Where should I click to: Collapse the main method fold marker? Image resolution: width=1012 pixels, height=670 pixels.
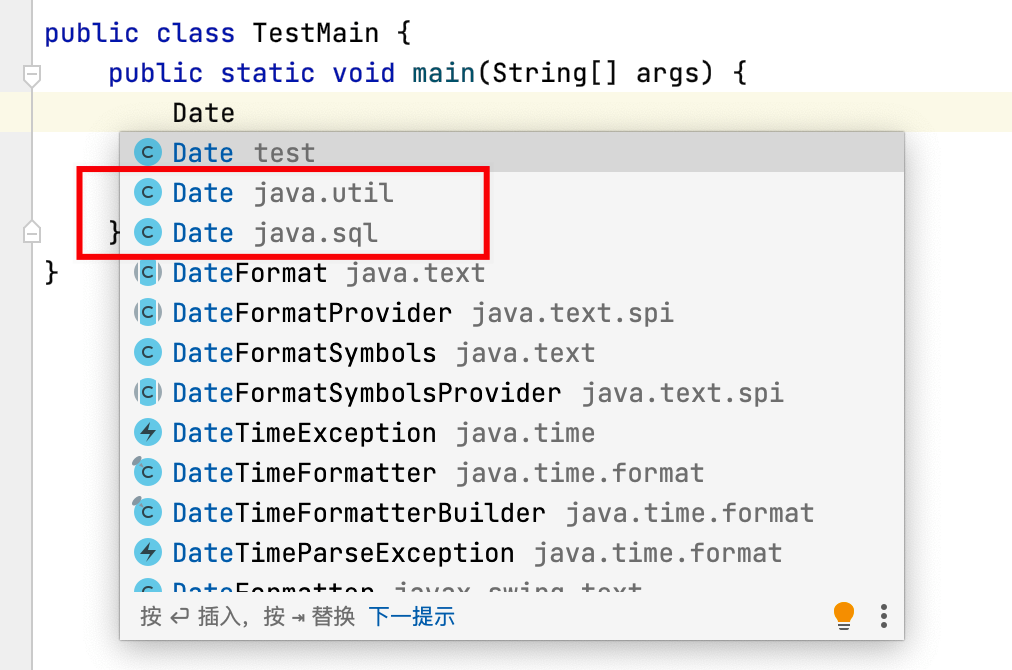[x=32, y=74]
